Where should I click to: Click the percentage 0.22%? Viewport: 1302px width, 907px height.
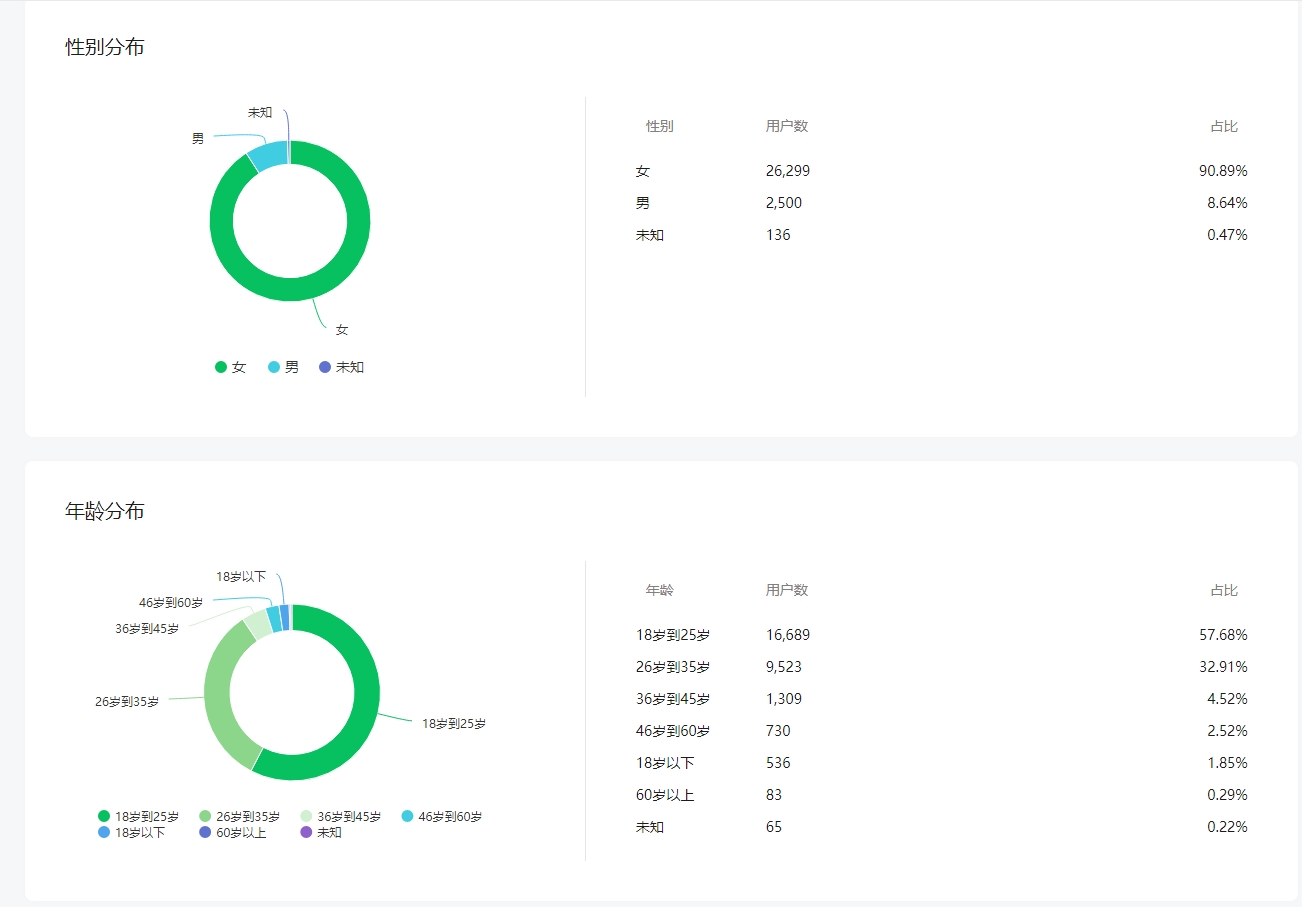point(1227,827)
